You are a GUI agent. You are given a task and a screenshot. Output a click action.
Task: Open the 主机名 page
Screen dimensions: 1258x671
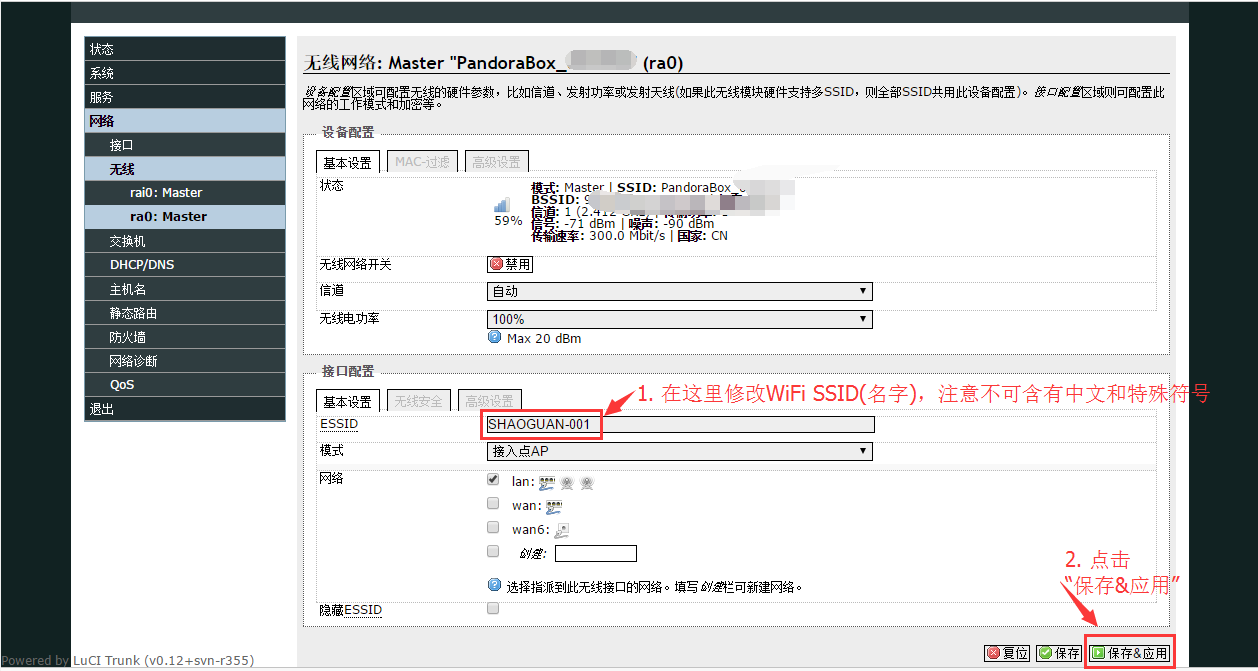point(185,289)
